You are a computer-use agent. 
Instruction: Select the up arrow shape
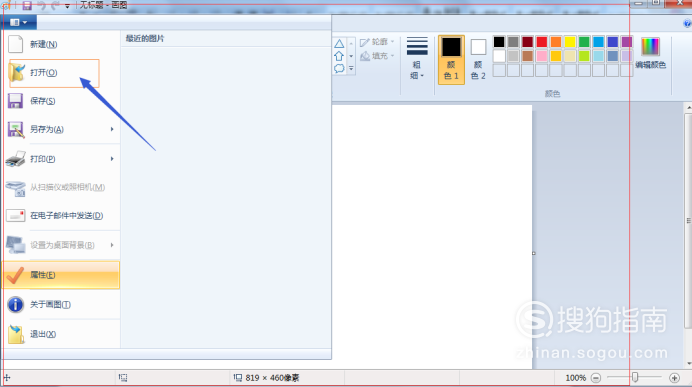coord(339,56)
